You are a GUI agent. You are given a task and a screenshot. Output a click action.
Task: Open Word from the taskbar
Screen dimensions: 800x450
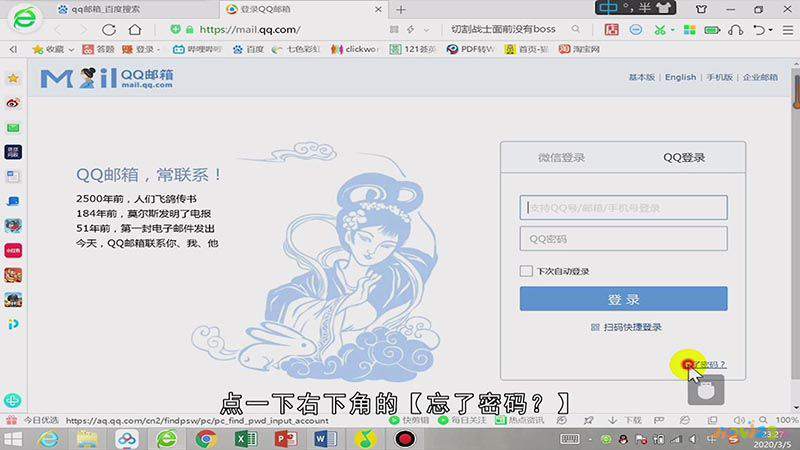pos(325,439)
